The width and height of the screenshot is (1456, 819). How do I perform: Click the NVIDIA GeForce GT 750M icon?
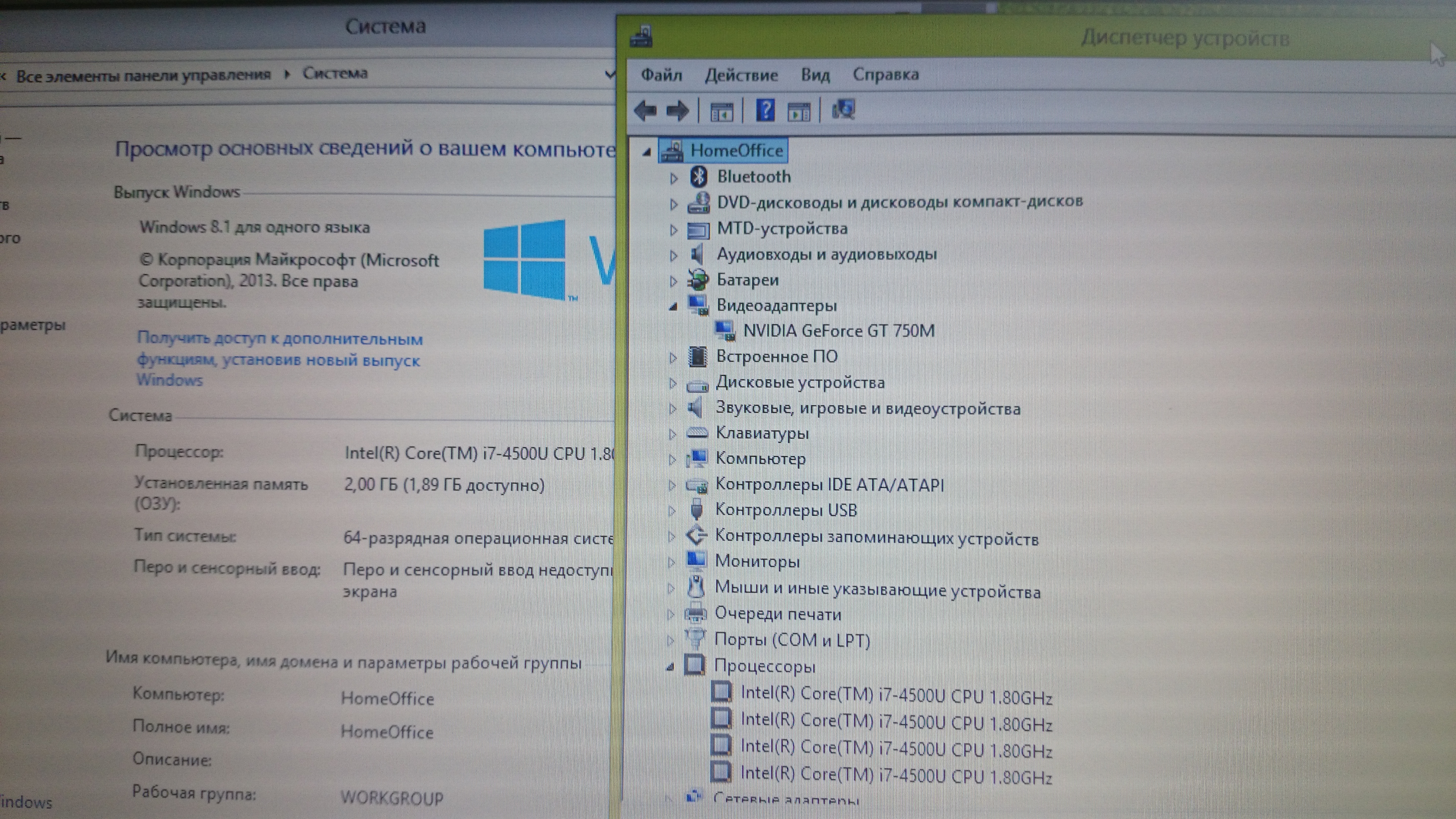click(x=725, y=331)
